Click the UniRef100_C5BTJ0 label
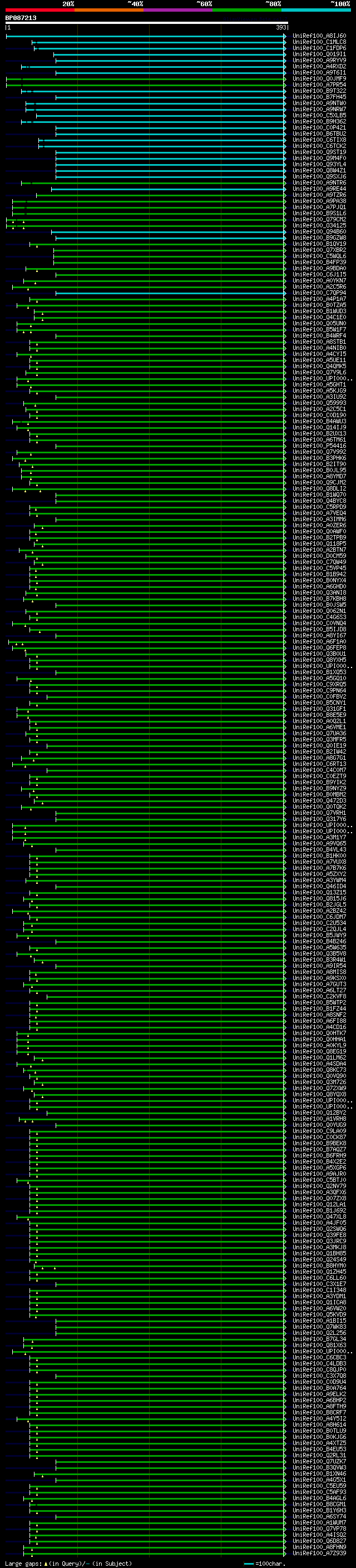This screenshot has height=1568, width=356. pyautogui.click(x=319, y=1180)
